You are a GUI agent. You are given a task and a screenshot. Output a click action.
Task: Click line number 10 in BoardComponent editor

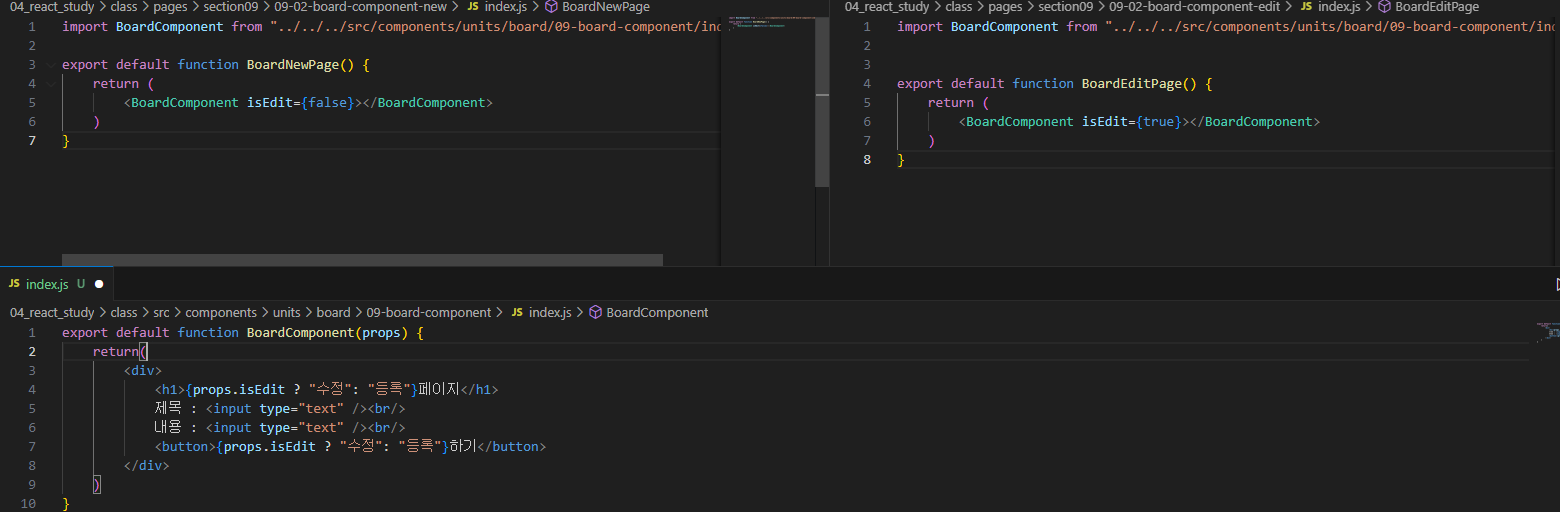[28, 504]
